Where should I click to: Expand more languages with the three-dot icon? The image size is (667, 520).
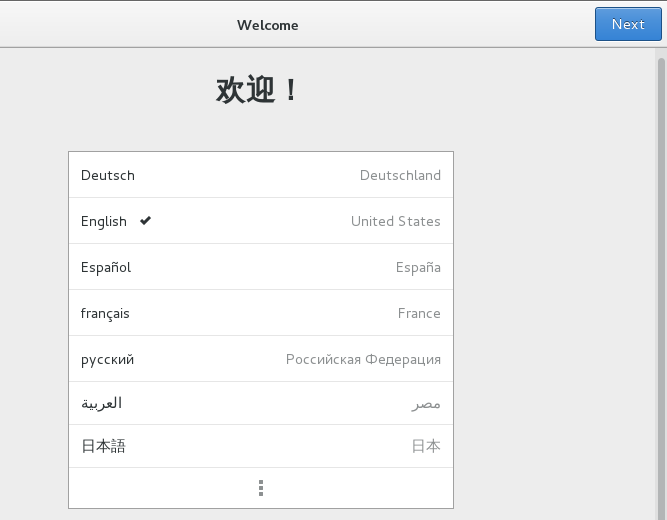[261, 488]
